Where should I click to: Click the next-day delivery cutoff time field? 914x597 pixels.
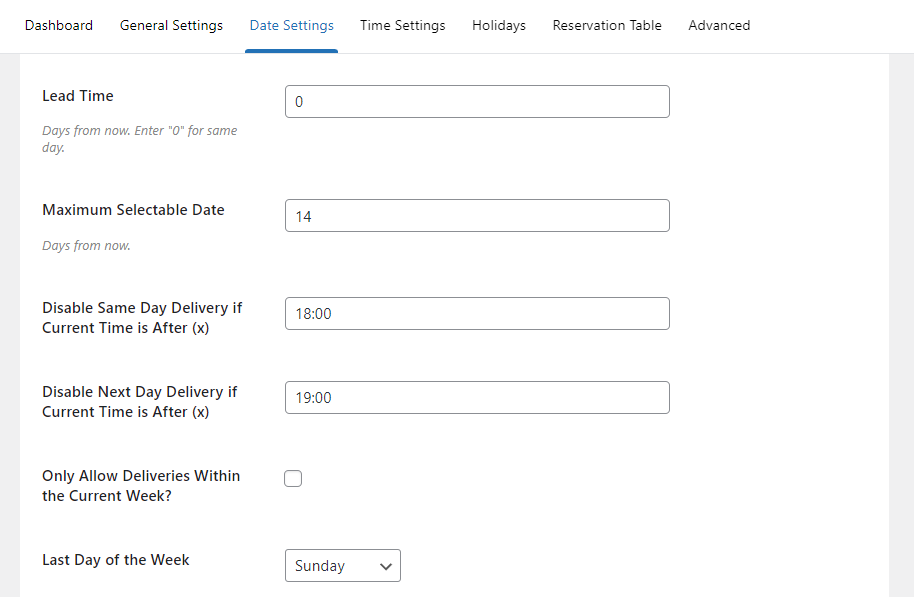tap(477, 397)
